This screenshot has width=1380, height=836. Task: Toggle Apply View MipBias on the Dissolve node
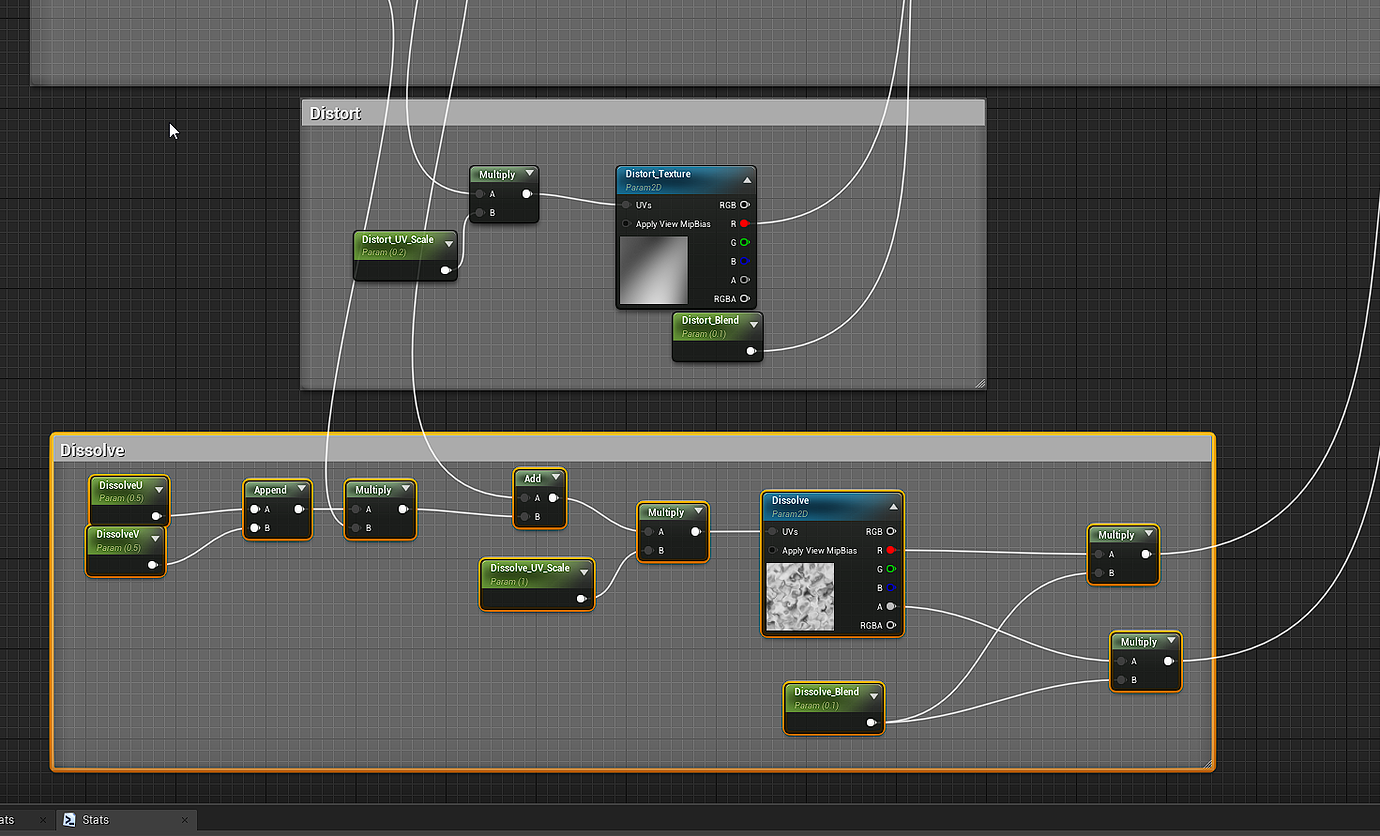point(771,550)
